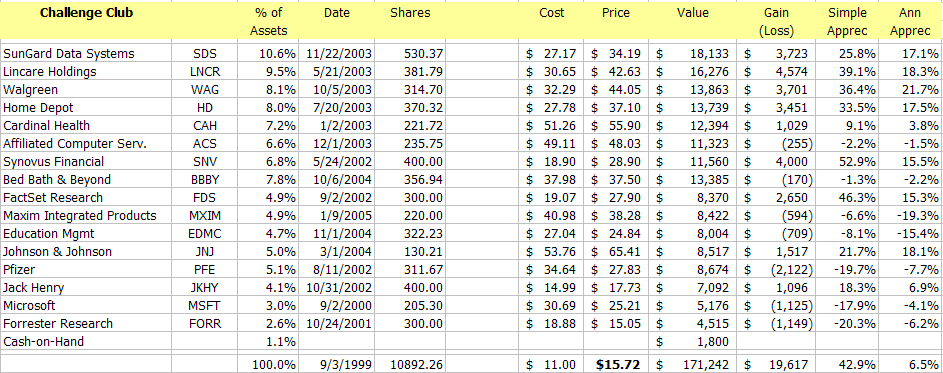Click the date 11/22/2003

336,54
